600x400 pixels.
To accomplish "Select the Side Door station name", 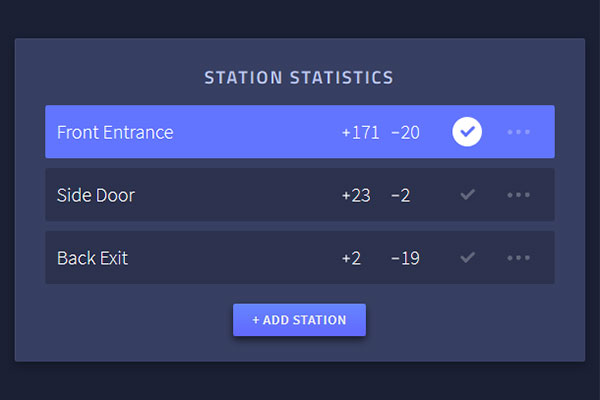I will (96, 195).
